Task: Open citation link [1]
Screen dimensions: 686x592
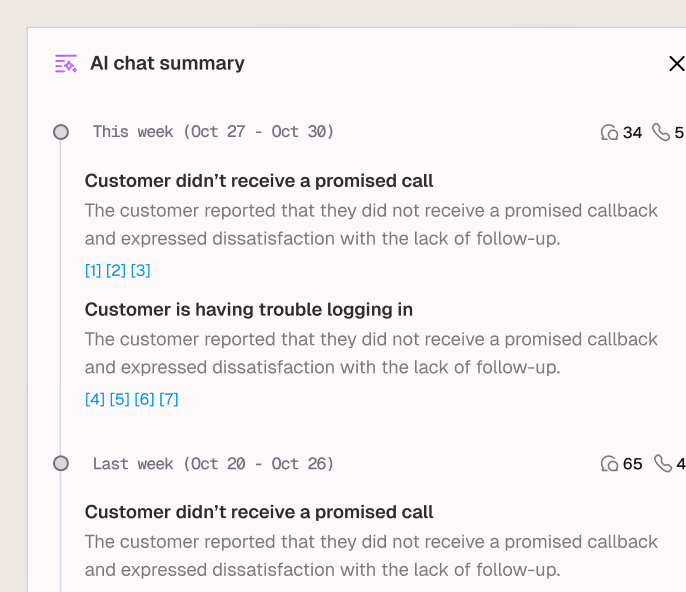Action: (x=93, y=270)
